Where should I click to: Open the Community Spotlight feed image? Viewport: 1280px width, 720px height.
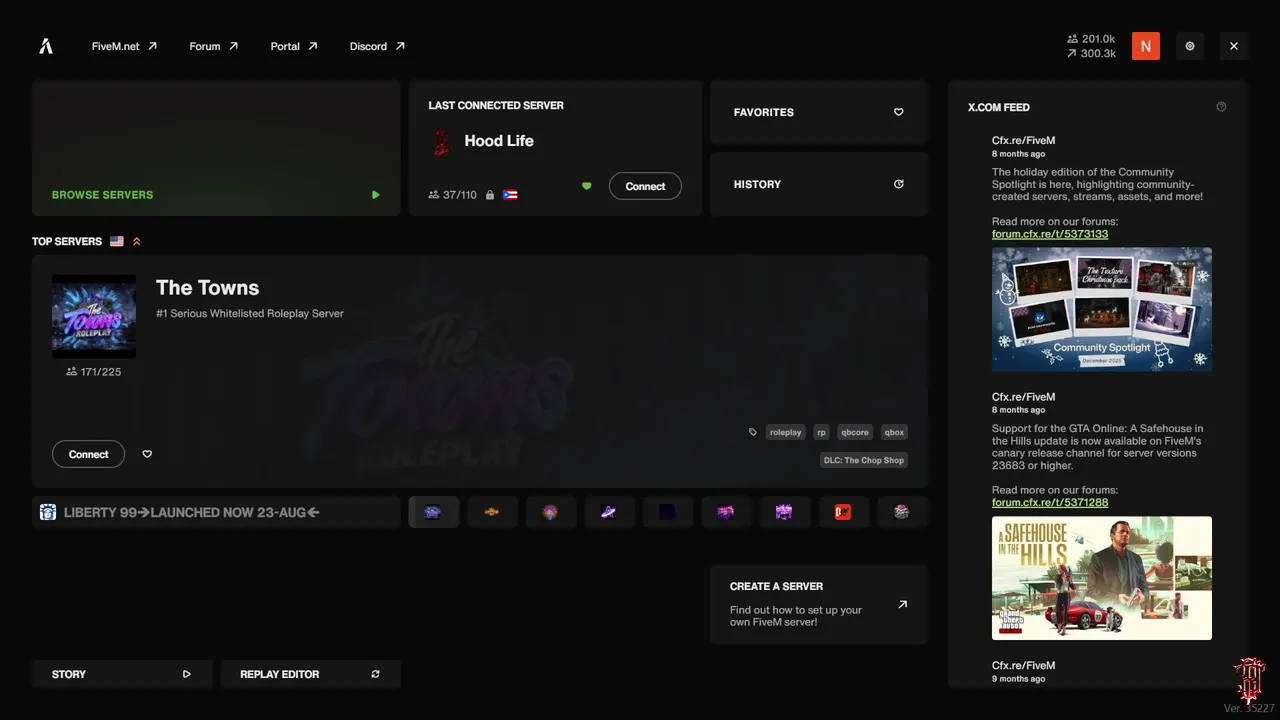pyautogui.click(x=1102, y=310)
